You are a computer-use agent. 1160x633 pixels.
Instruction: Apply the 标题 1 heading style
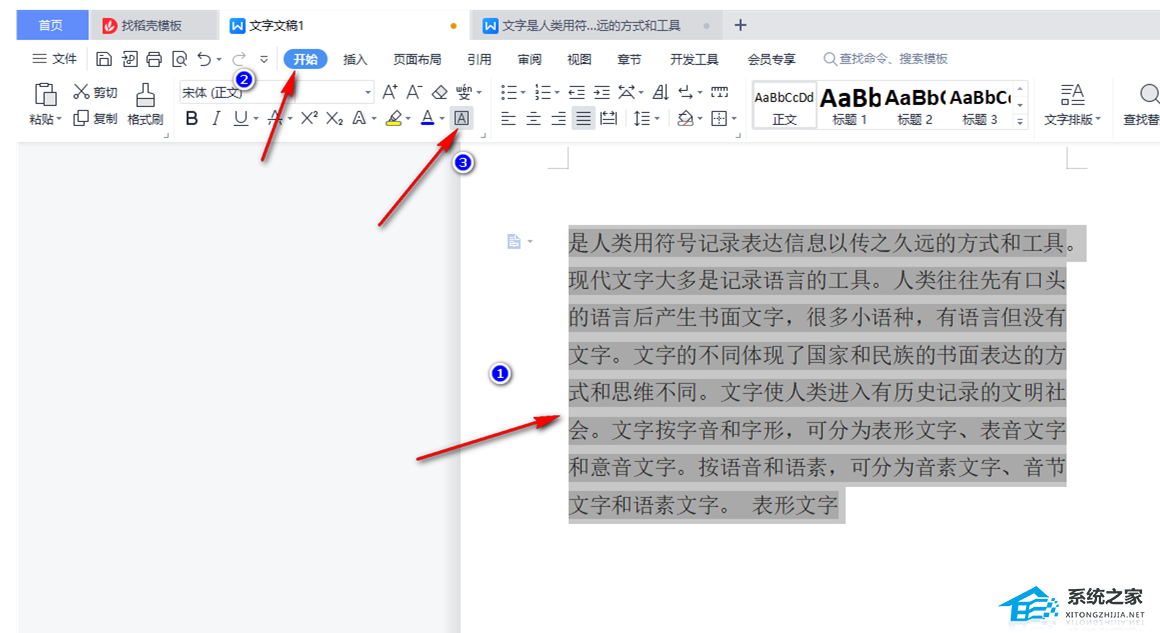[x=850, y=105]
